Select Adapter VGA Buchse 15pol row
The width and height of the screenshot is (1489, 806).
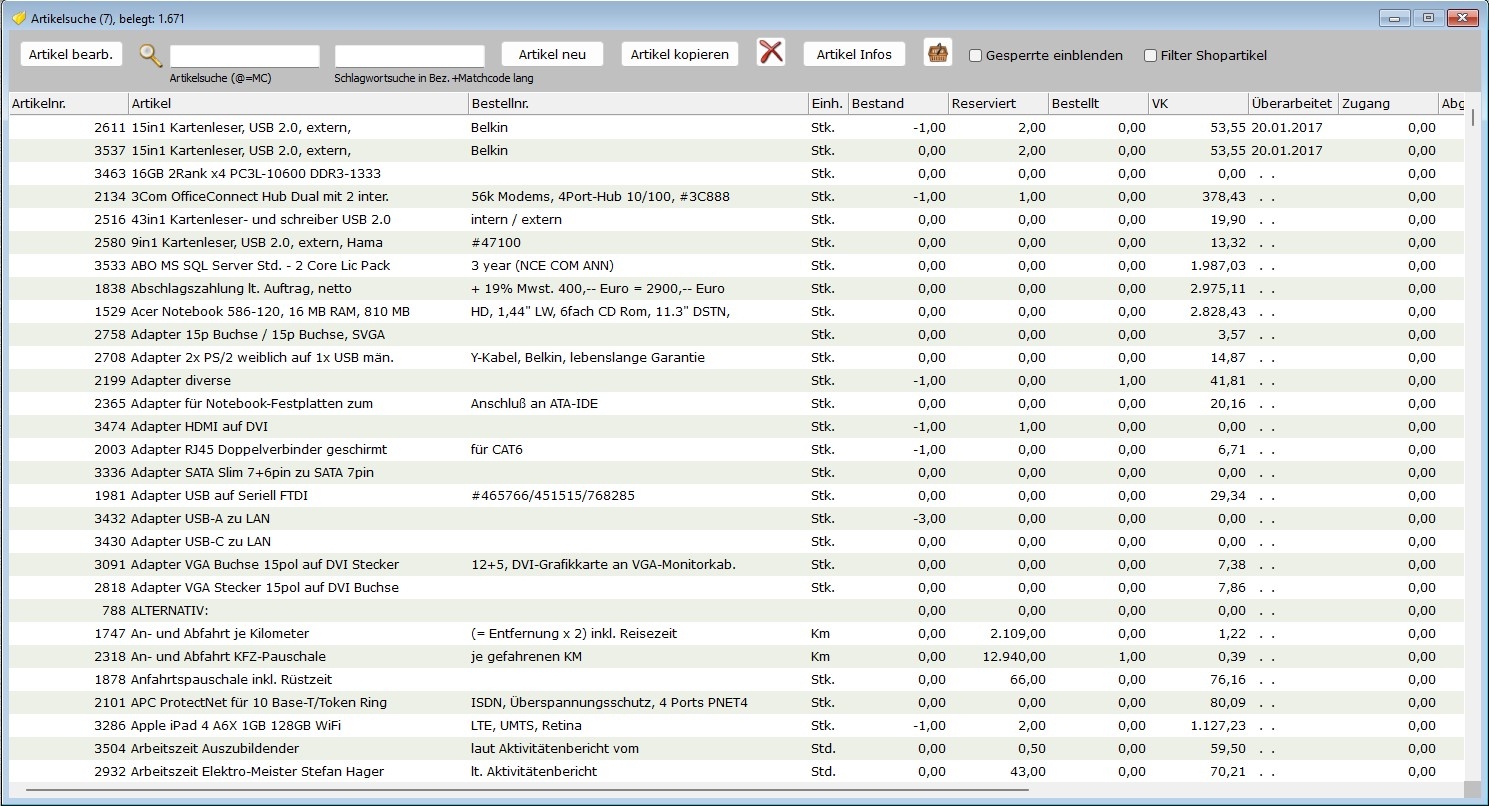(x=737, y=564)
